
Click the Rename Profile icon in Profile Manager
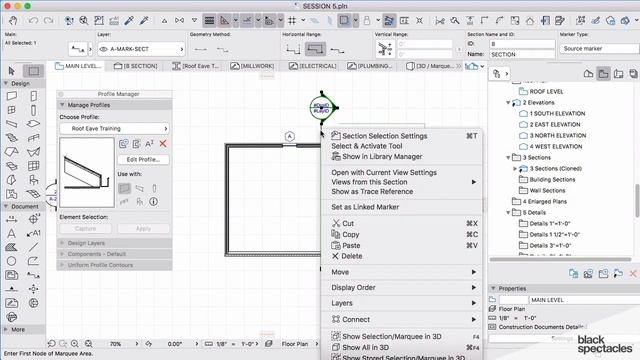coord(149,143)
